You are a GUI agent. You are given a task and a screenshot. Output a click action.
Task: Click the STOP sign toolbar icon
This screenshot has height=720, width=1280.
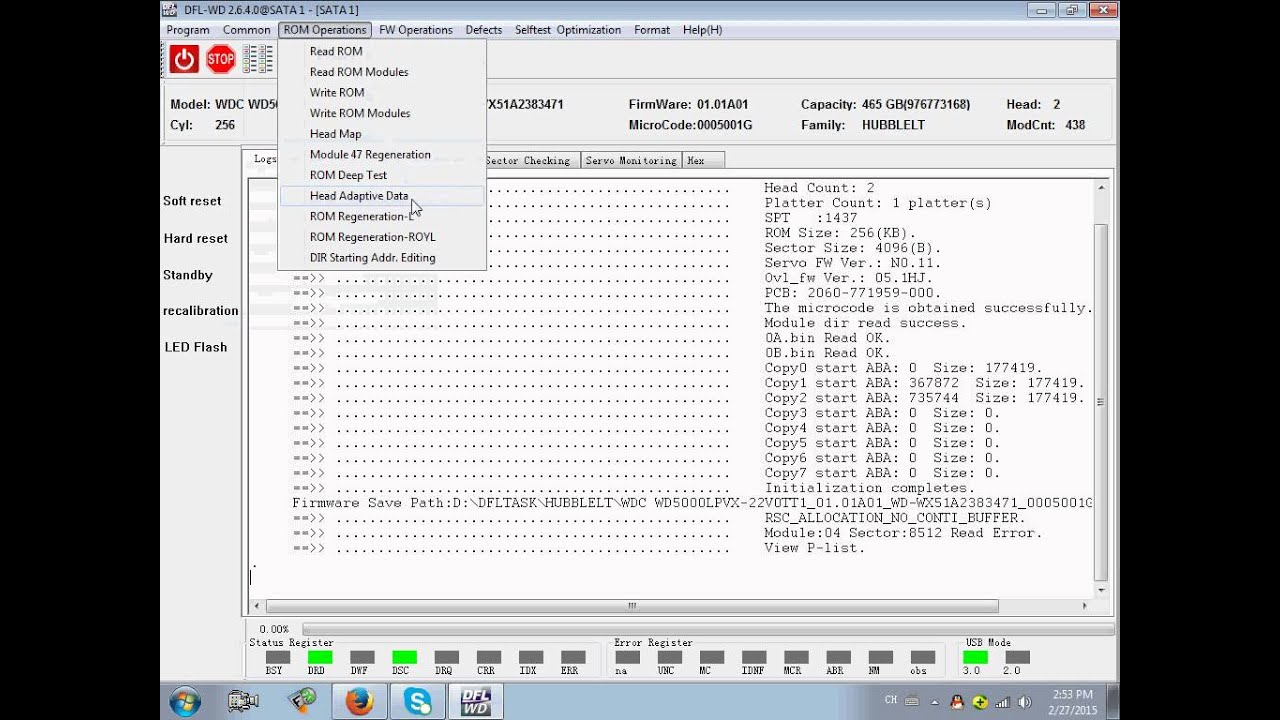[221, 60]
